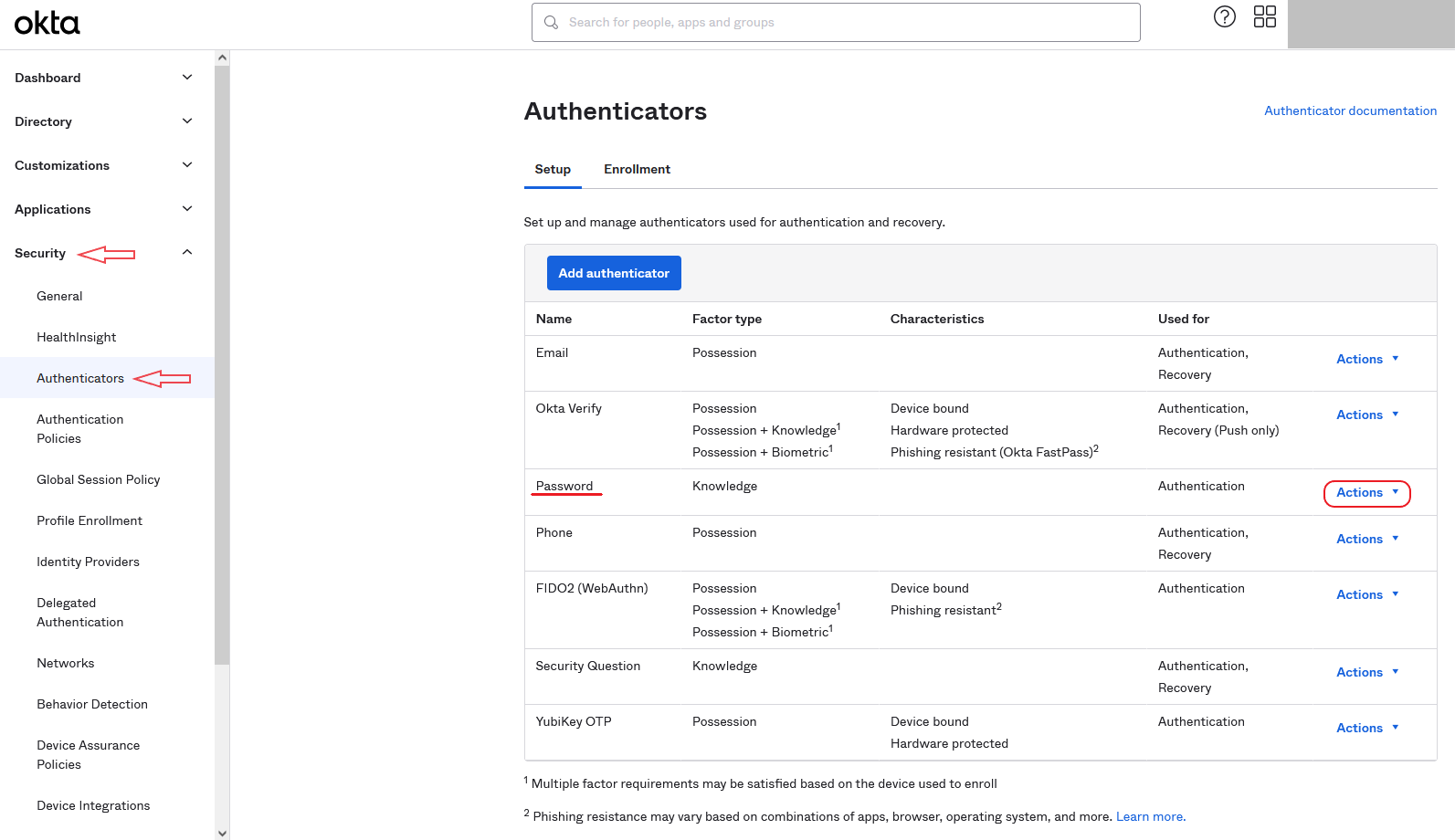Expand the Applications menu section
Viewport: 1455px width, 840px height.
click(106, 209)
